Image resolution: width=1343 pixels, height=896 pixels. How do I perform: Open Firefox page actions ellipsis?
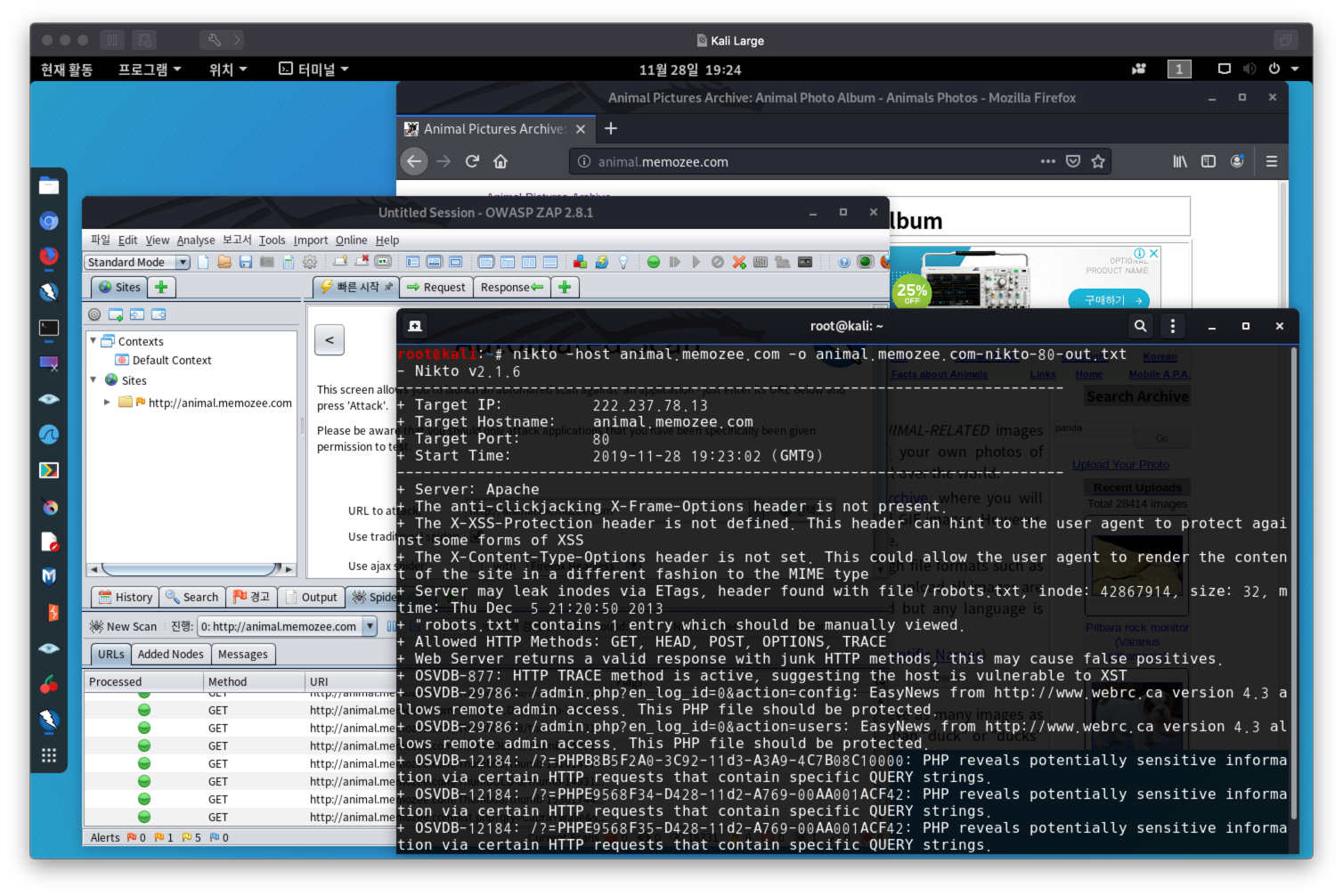1048,161
